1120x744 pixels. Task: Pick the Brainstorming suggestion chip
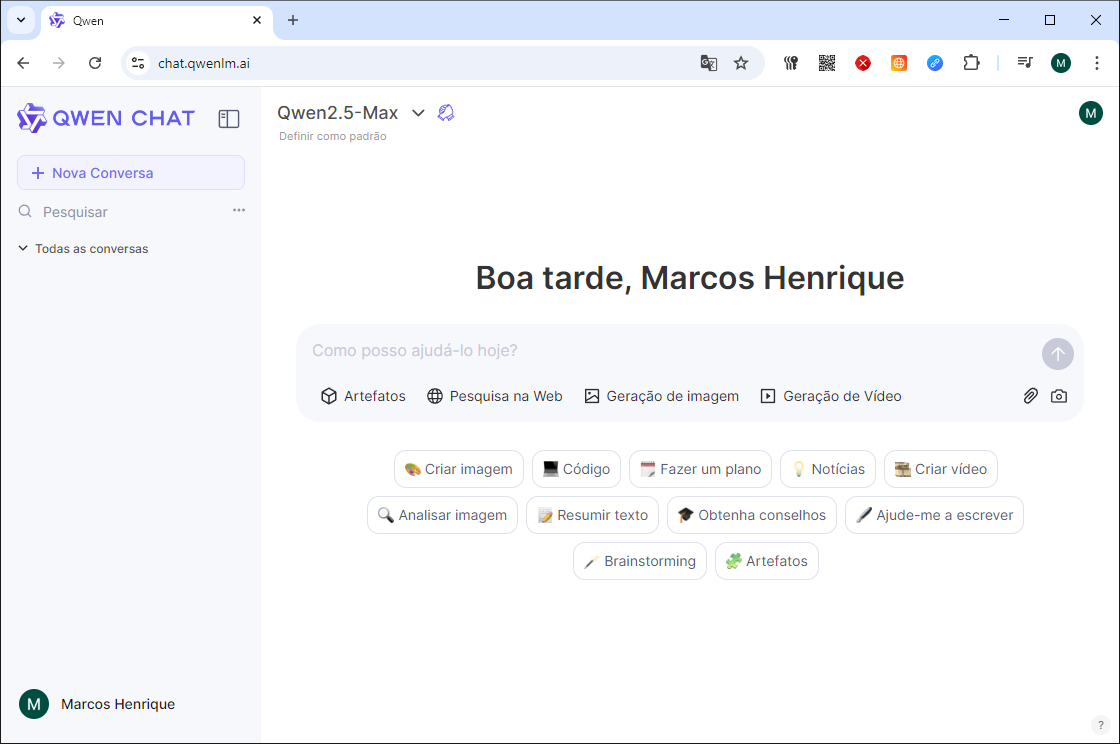pyautogui.click(x=640, y=561)
